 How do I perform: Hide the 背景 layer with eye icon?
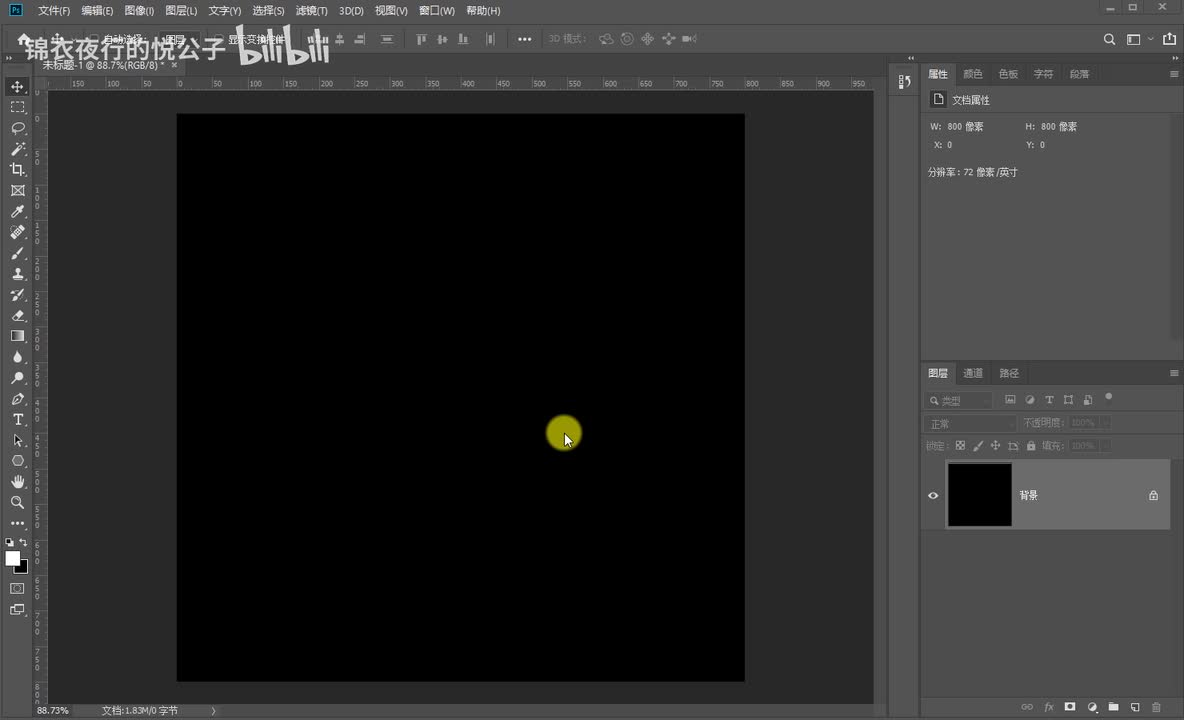tap(933, 496)
